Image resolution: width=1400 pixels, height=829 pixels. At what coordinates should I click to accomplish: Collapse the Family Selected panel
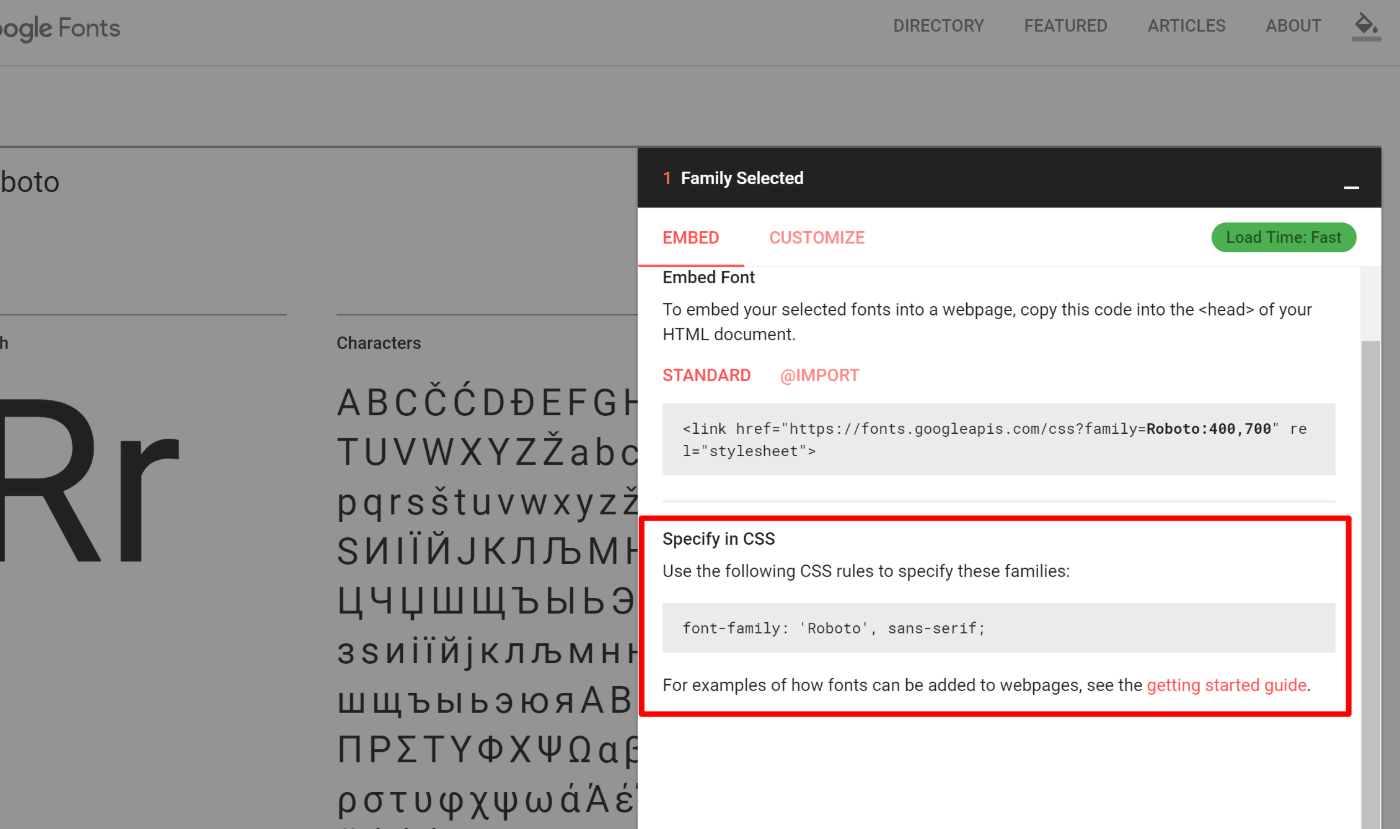(x=1351, y=186)
